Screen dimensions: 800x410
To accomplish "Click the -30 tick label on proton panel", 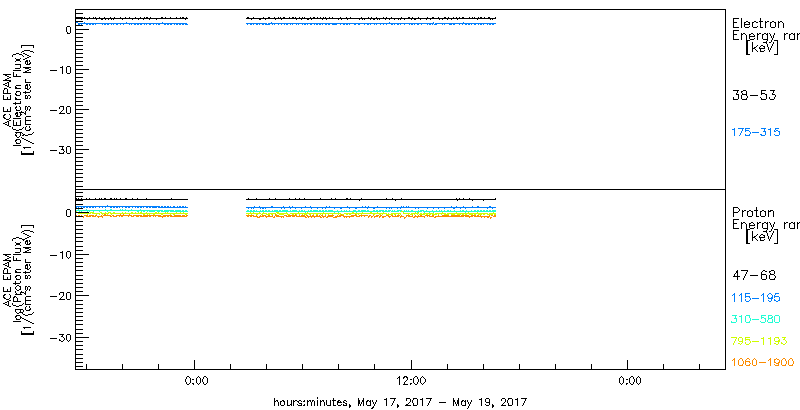I will coord(60,338).
